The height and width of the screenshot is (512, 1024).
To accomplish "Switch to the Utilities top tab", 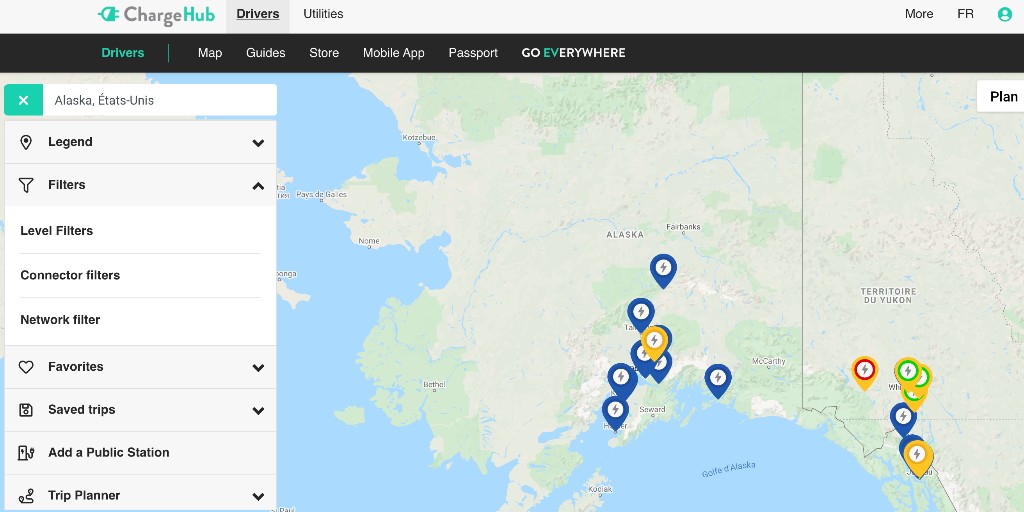I will (x=323, y=14).
